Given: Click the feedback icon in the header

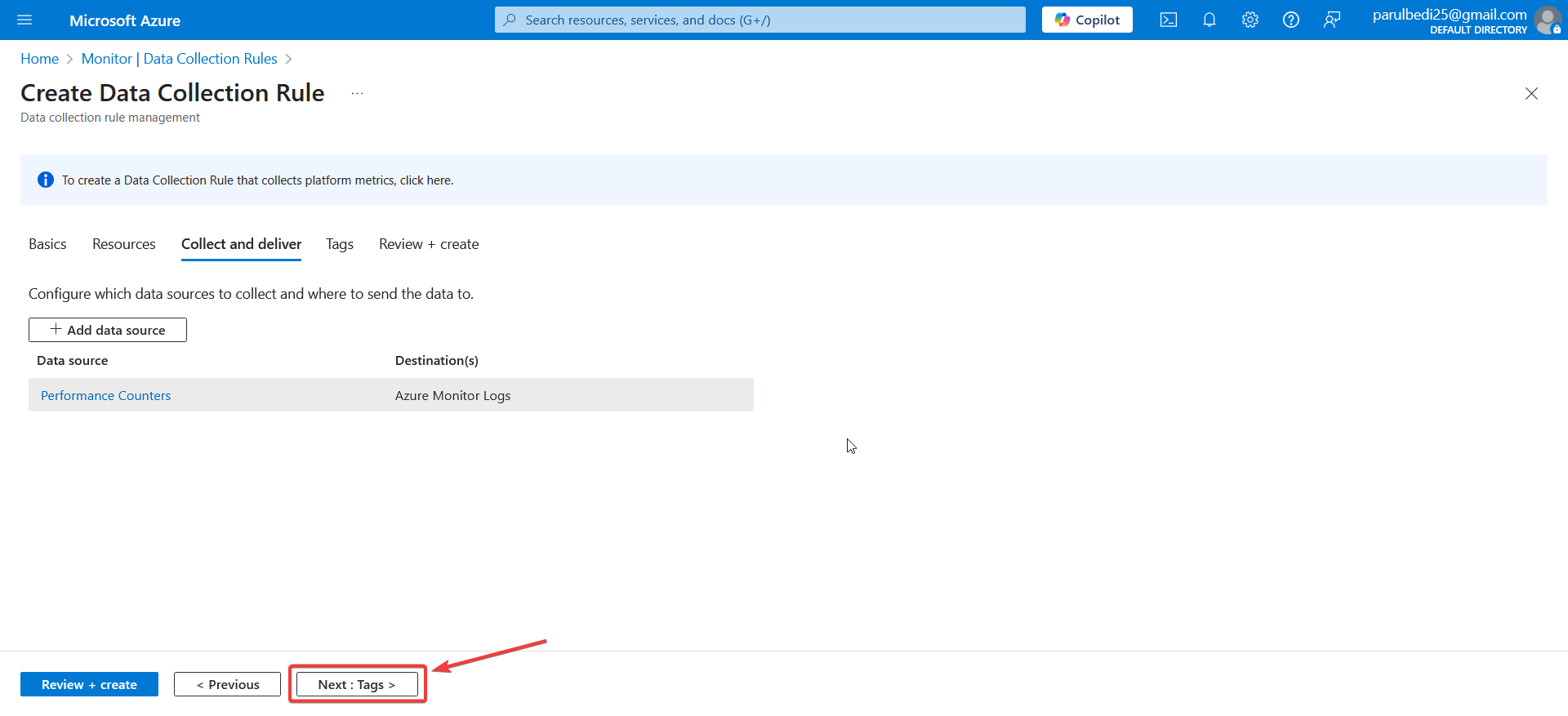Looking at the screenshot, I should click(x=1332, y=20).
